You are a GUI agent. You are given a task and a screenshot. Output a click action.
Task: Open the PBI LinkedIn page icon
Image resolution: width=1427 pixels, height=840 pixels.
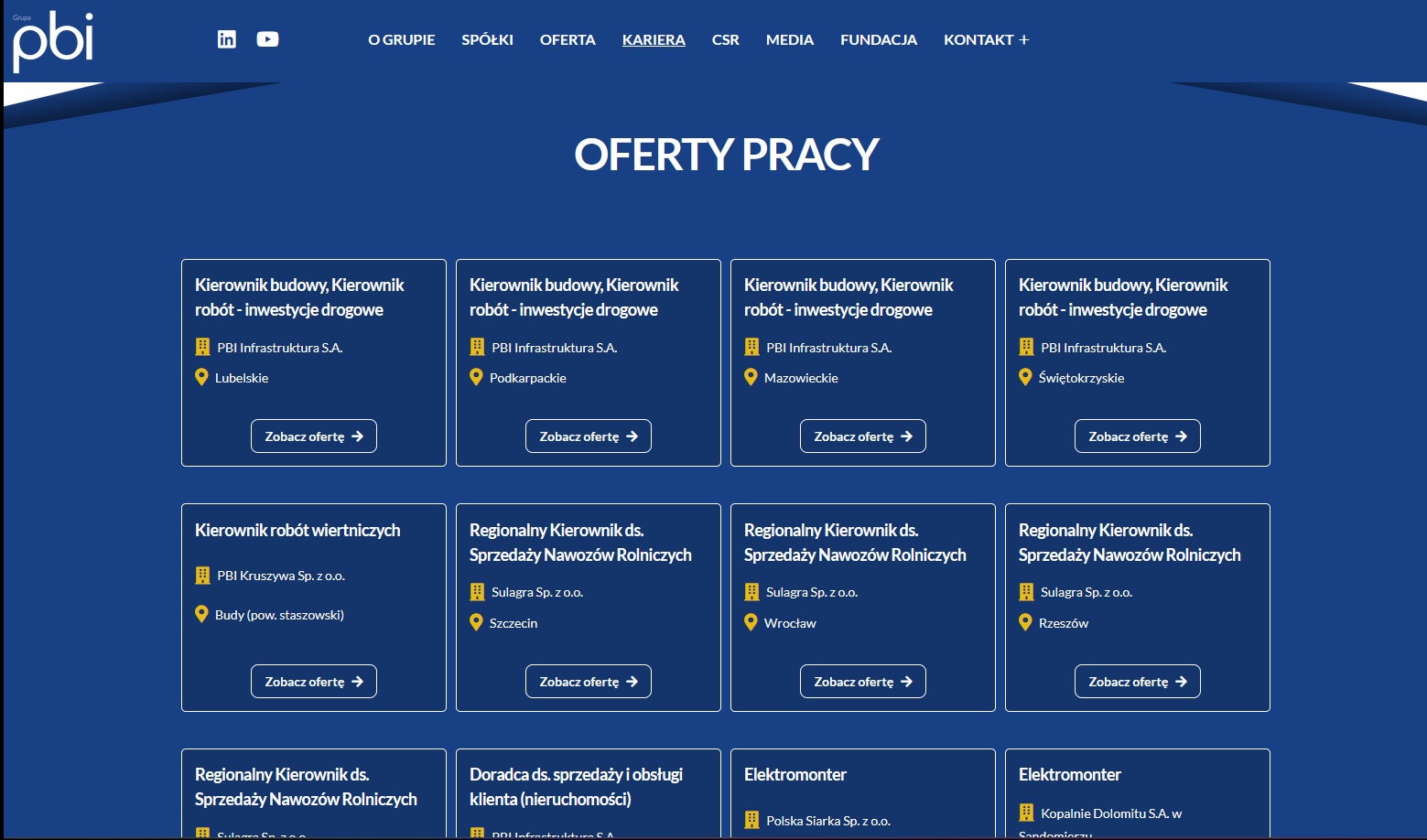[226, 39]
